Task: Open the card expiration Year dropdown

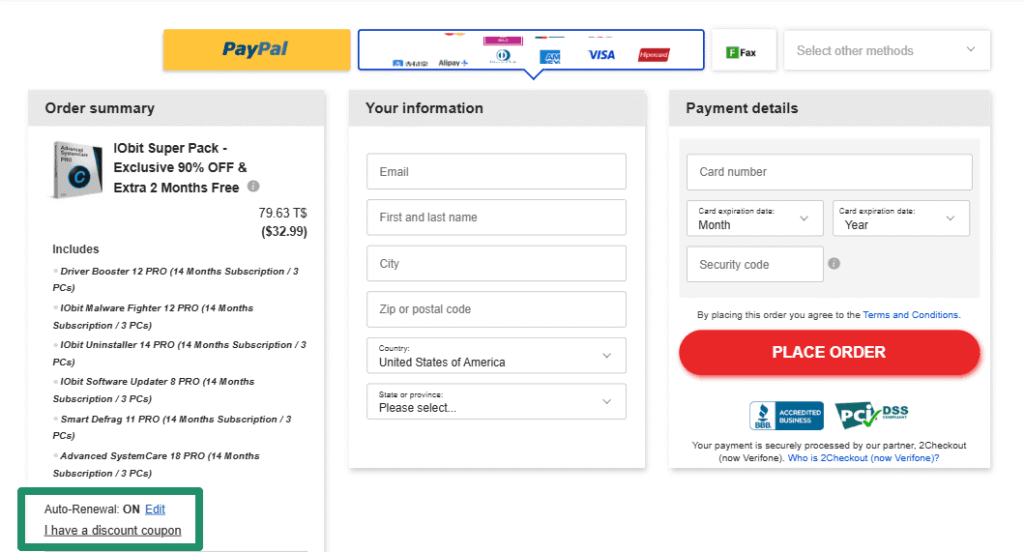Action: pos(901,218)
